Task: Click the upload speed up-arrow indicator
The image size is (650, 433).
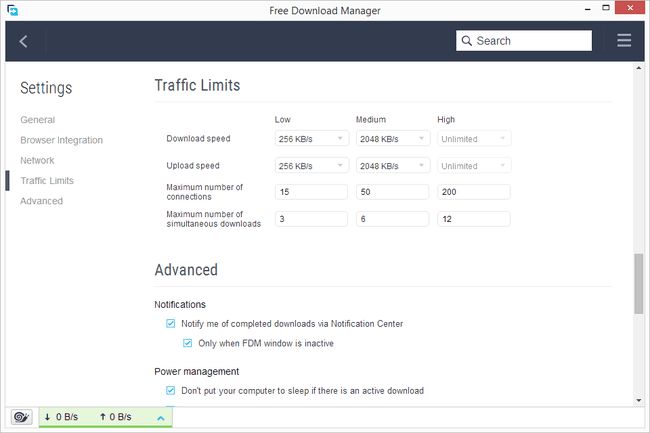Action: coord(103,417)
